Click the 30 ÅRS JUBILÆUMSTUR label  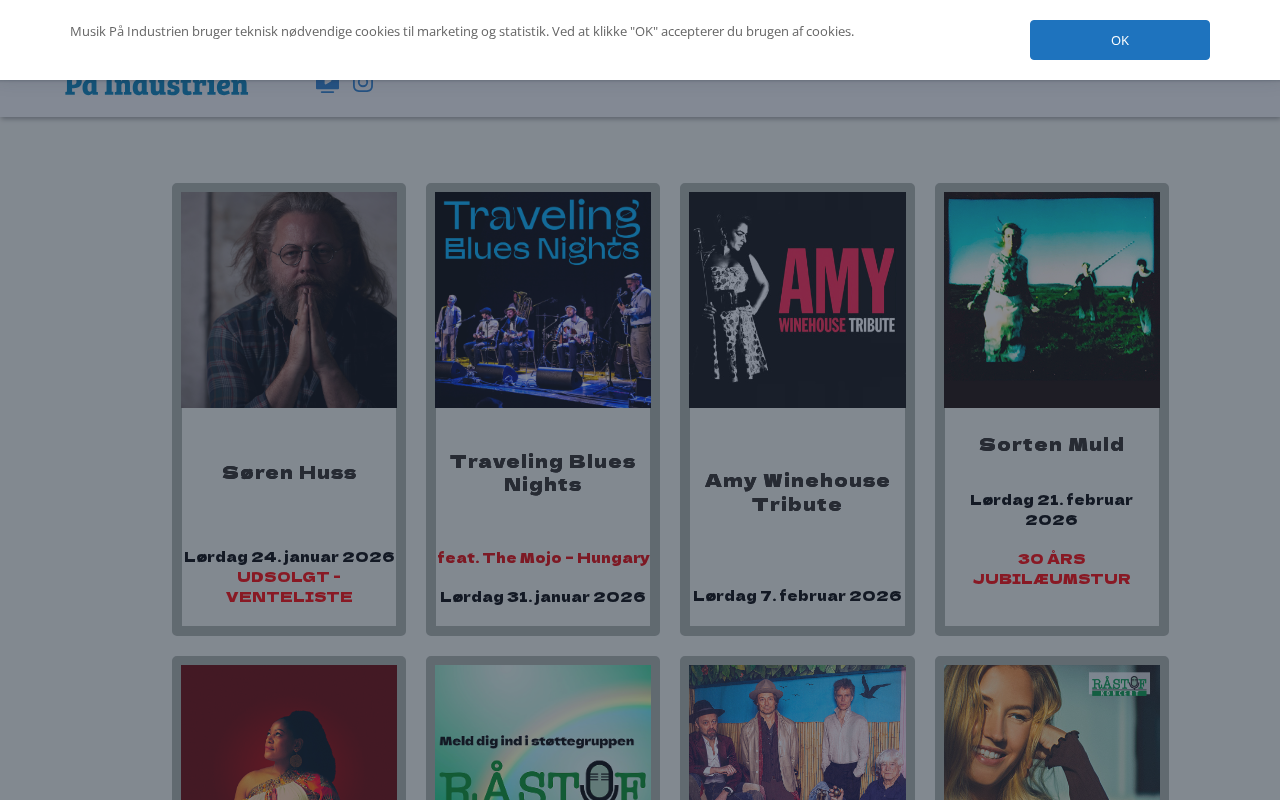pyautogui.click(x=1051, y=569)
